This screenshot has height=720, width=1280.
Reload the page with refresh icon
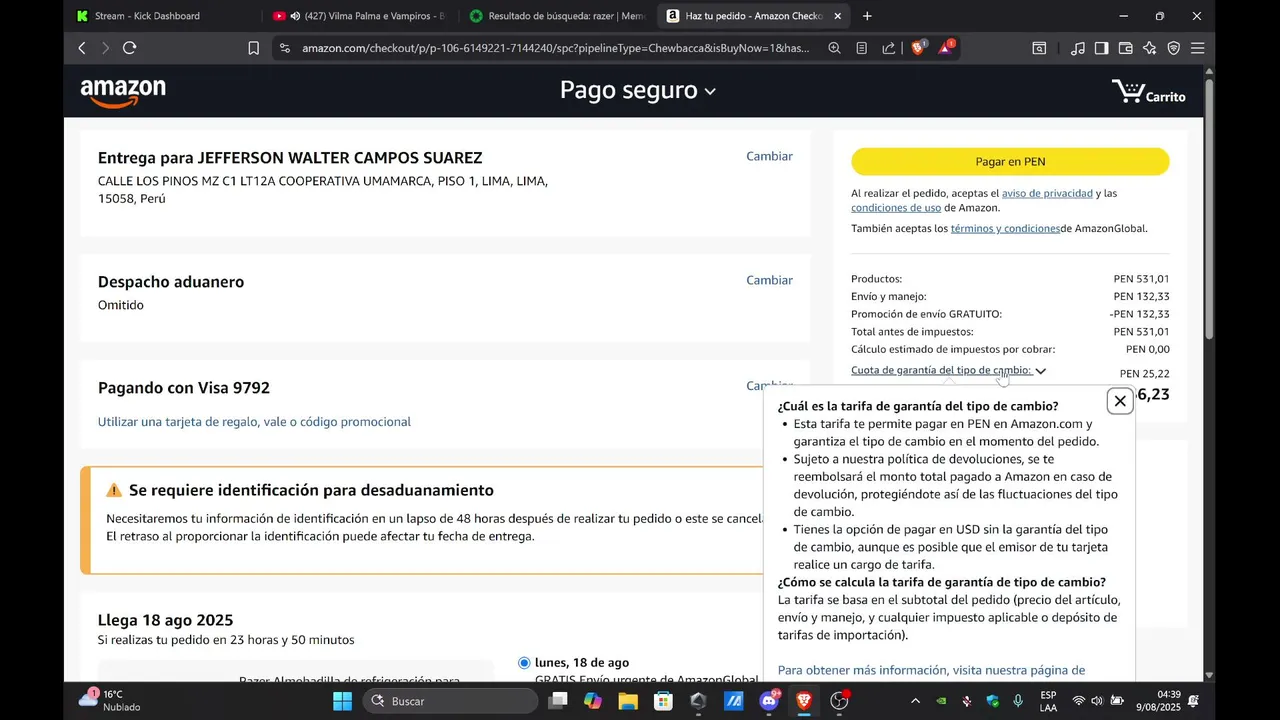(x=129, y=48)
